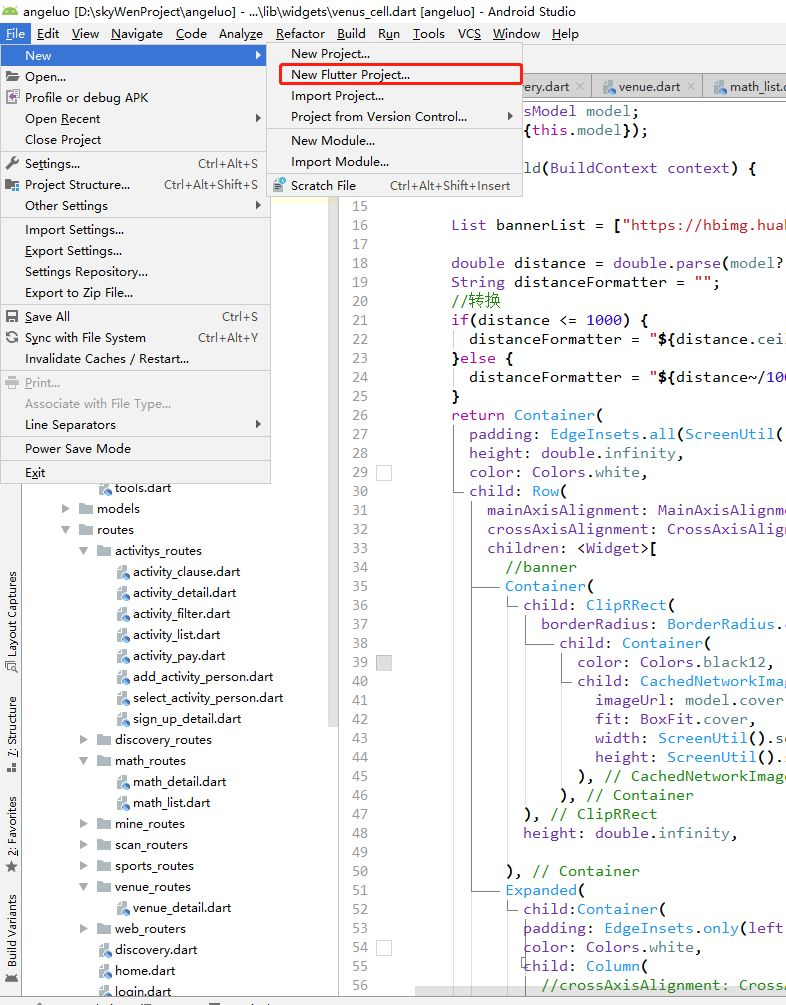The height and width of the screenshot is (1005, 786).
Task: Click the Layout Captures sidebar icon
Action: click(x=12, y=667)
